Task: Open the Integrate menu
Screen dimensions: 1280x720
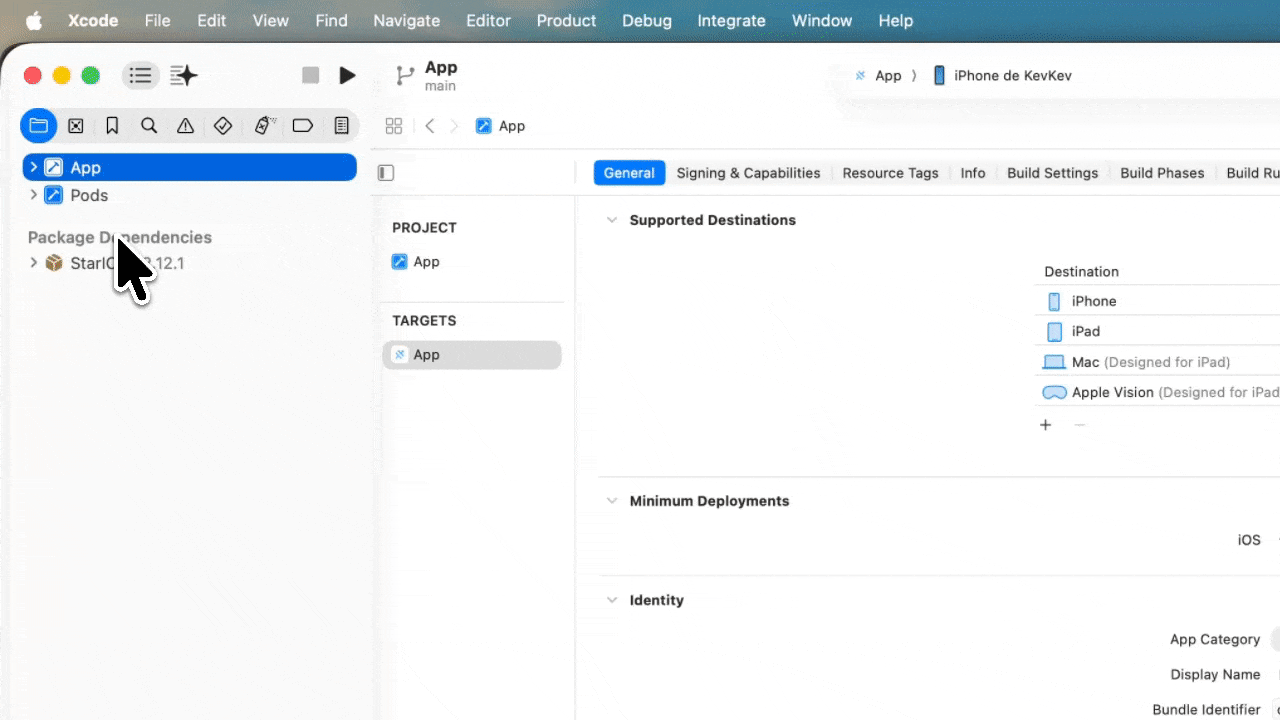Action: coord(731,20)
